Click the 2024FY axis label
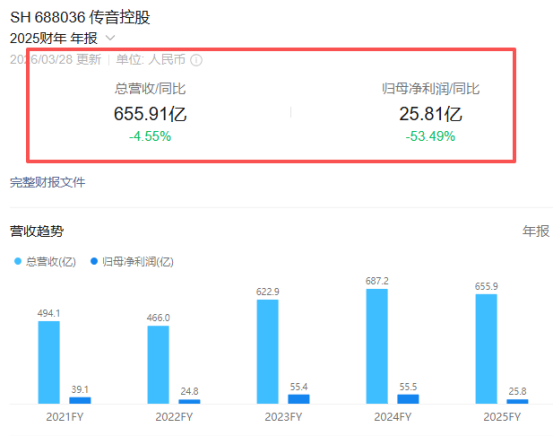This screenshot has height=436, width=554. click(x=393, y=417)
